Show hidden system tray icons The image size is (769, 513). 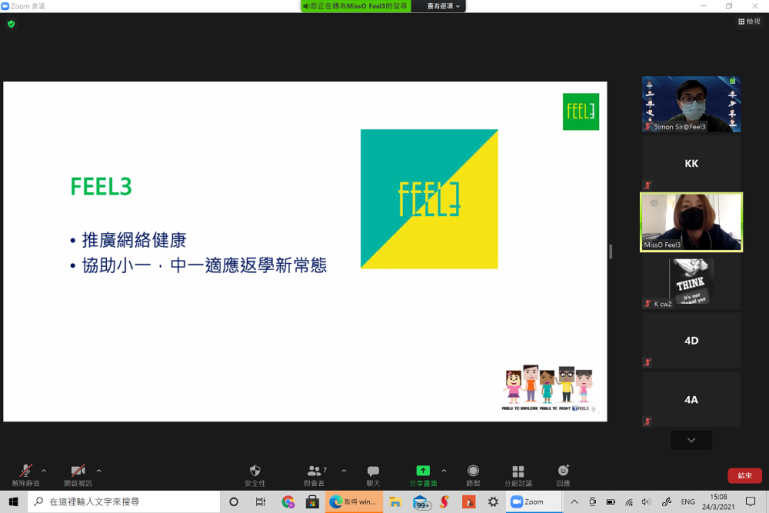574,502
